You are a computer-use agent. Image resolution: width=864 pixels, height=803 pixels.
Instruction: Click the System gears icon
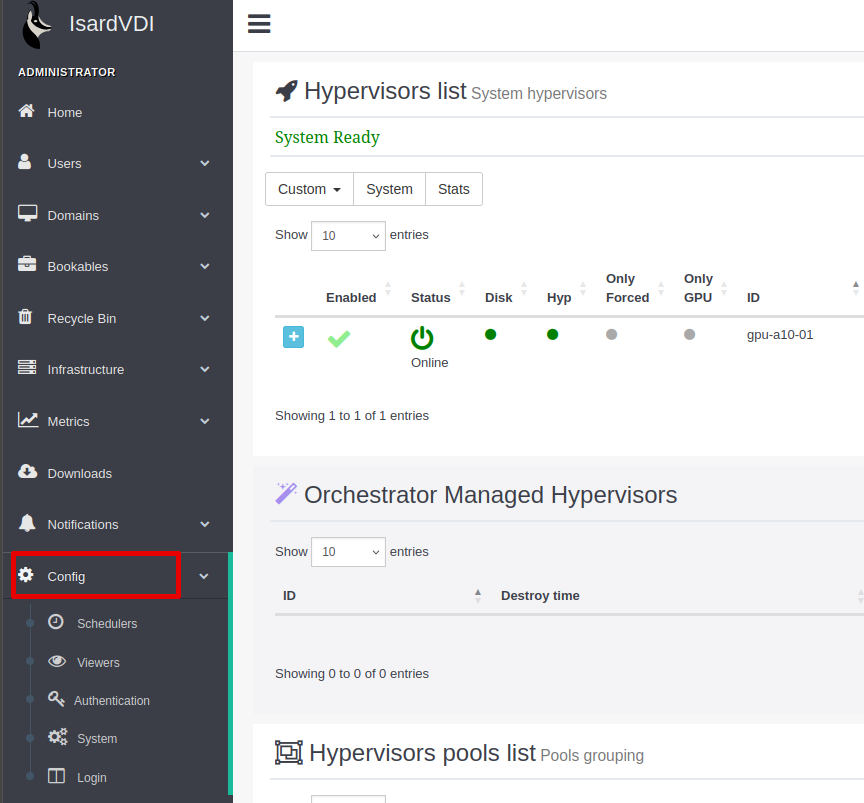click(57, 738)
